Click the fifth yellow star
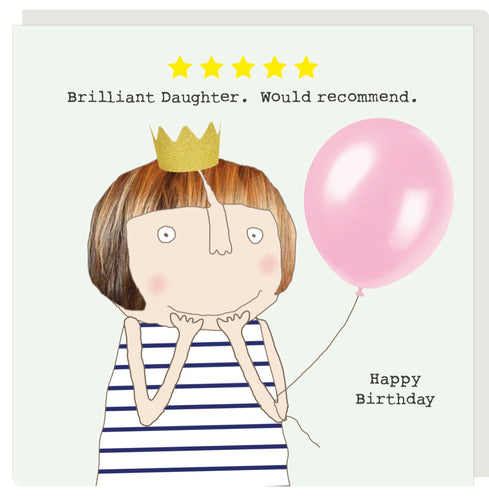This screenshot has width=489, height=500. [x=306, y=67]
